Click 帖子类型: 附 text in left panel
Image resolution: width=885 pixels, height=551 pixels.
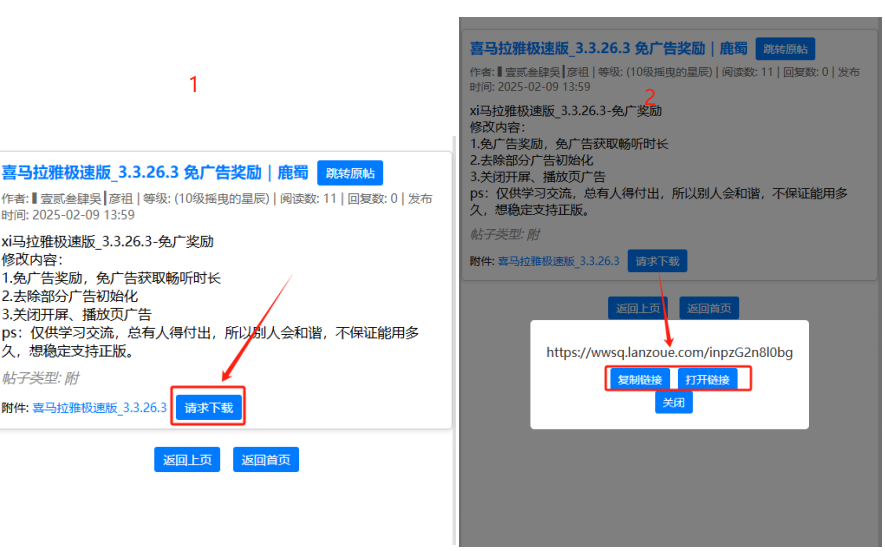pyautogui.click(x=40, y=378)
